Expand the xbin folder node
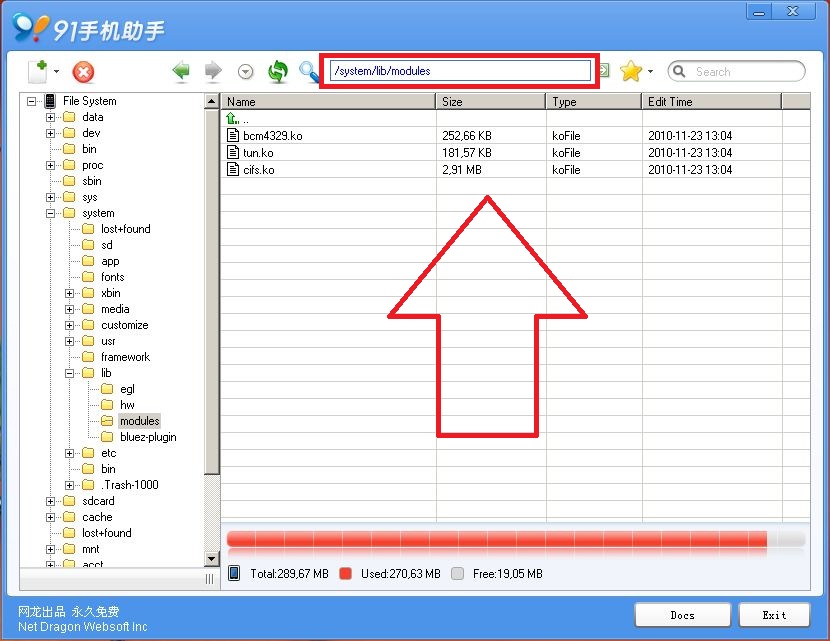The height and width of the screenshot is (641, 830). click(x=69, y=293)
